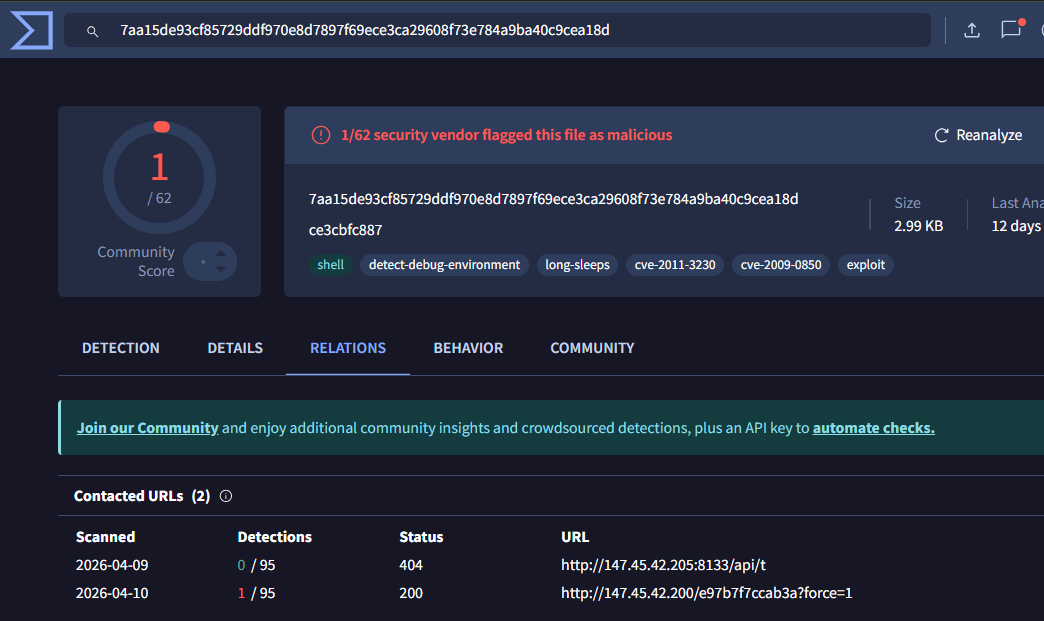Switch to the RELATIONS tab

(x=348, y=348)
